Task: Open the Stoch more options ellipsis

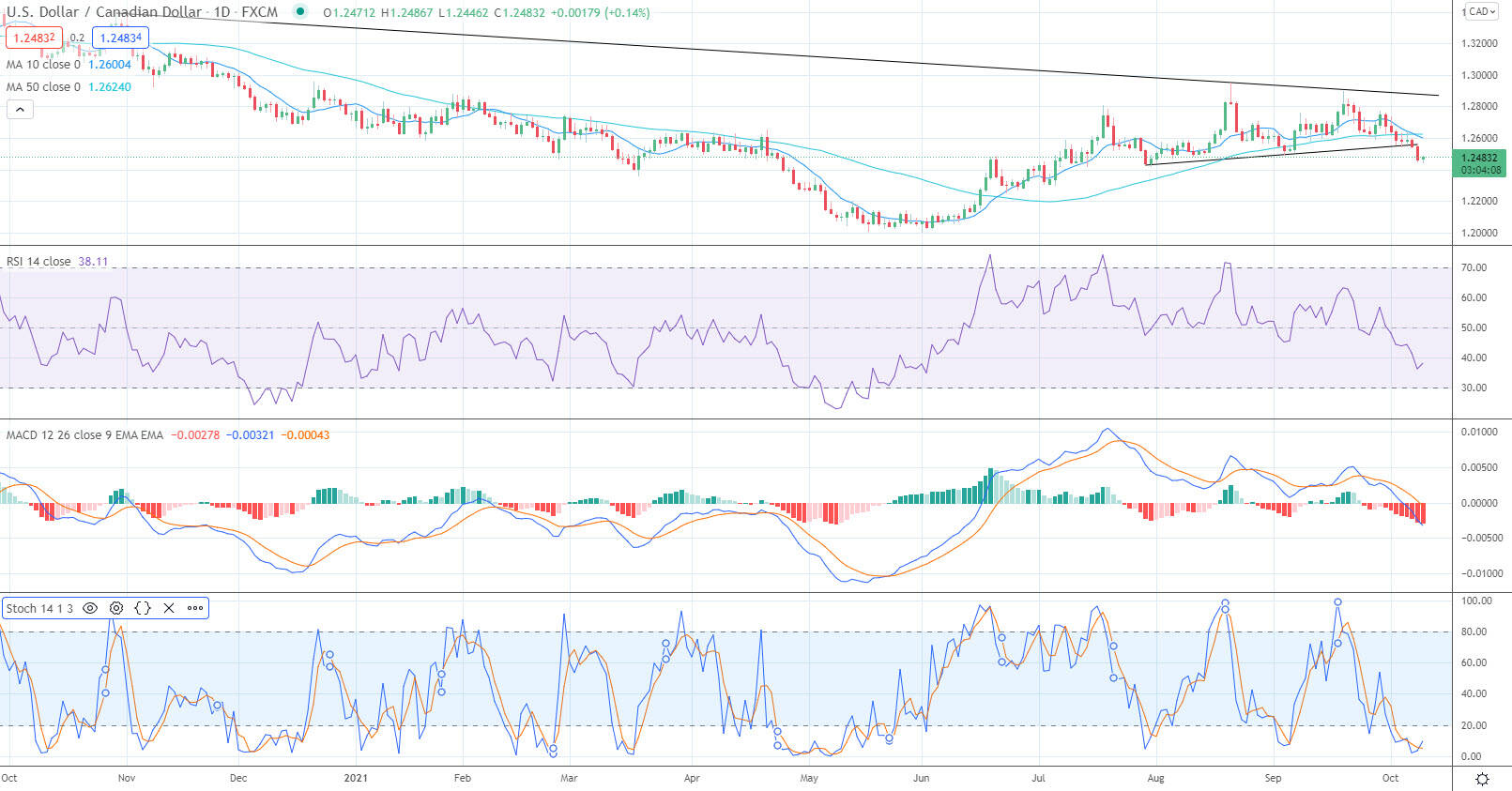Action: click(x=195, y=608)
